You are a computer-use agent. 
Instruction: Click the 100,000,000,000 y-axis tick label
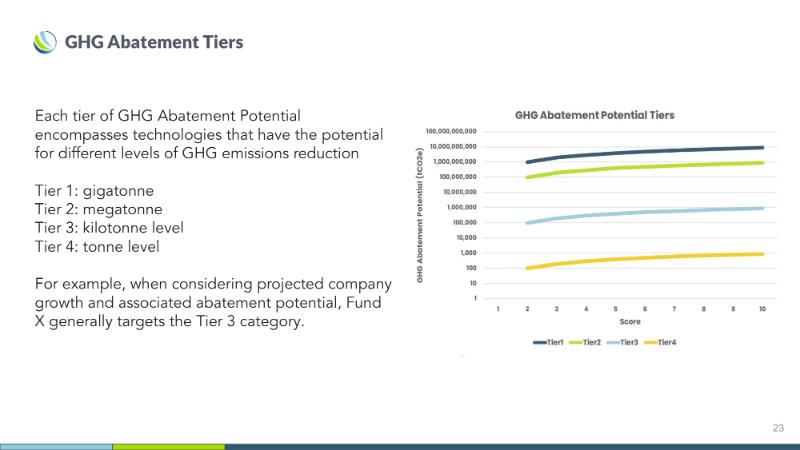[x=451, y=131]
